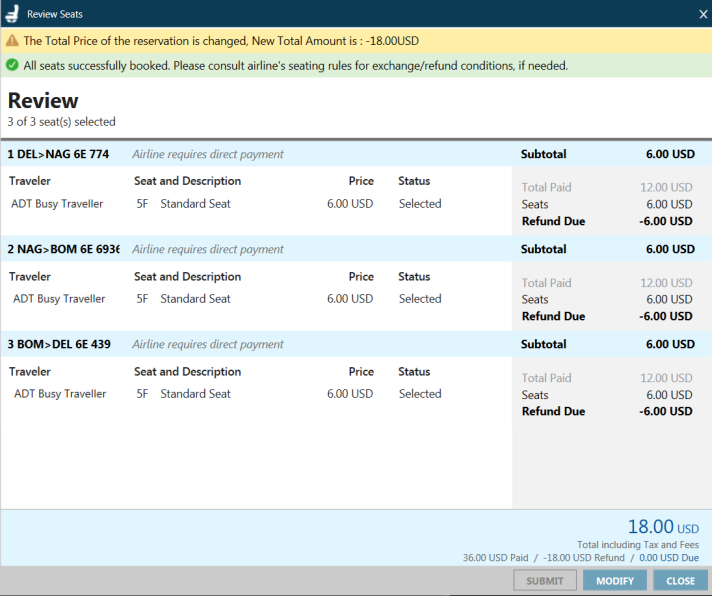Click seat 5F in the NAG>BOM segment
Screen dimensions: 712x596
tap(142, 299)
